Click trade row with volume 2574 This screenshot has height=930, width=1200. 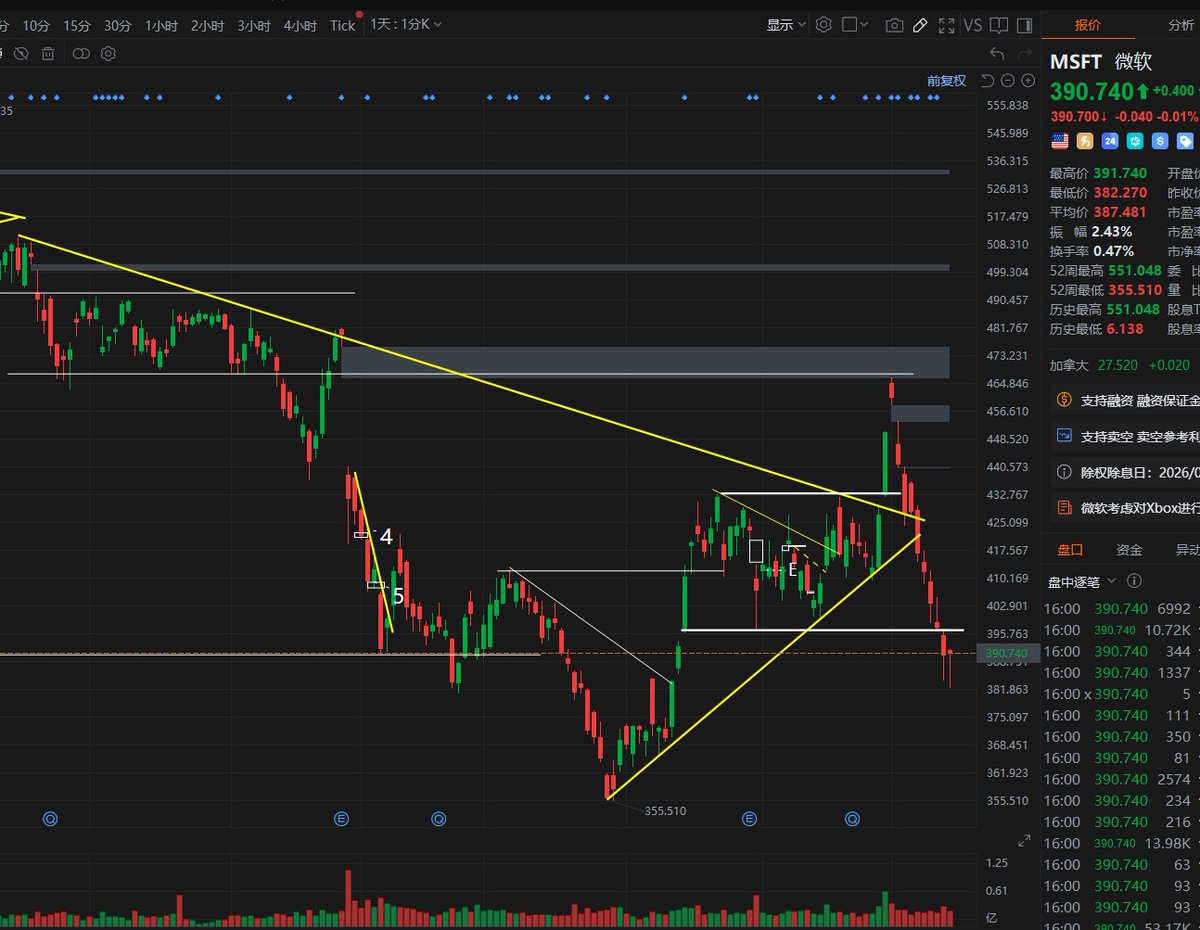(1120, 779)
